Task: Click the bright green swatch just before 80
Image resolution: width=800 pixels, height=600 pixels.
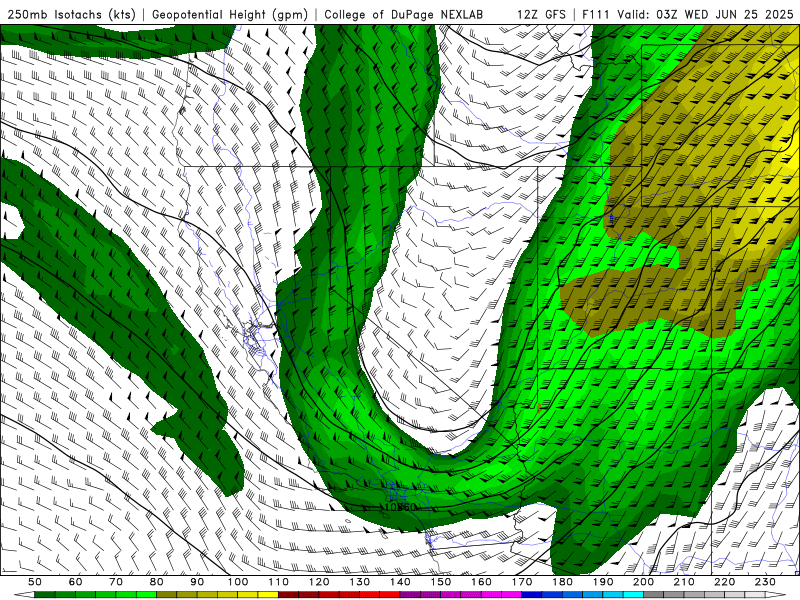Action: click(x=146, y=595)
